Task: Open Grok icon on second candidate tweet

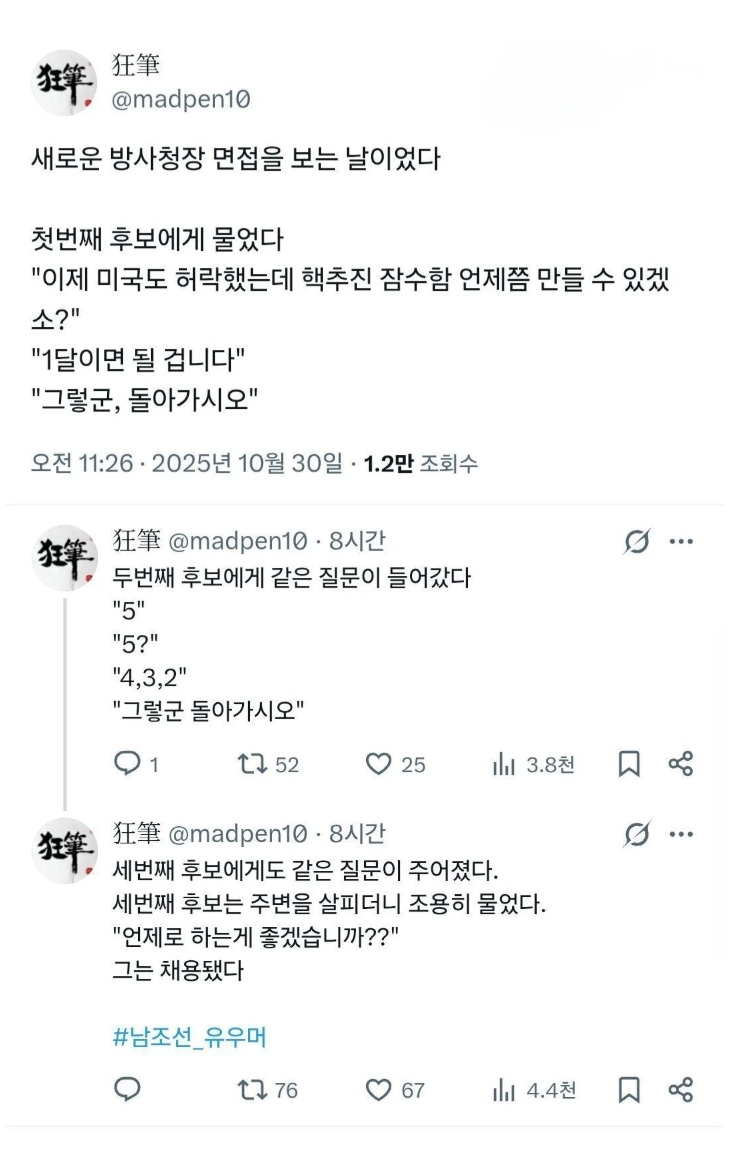Action: 635,542
